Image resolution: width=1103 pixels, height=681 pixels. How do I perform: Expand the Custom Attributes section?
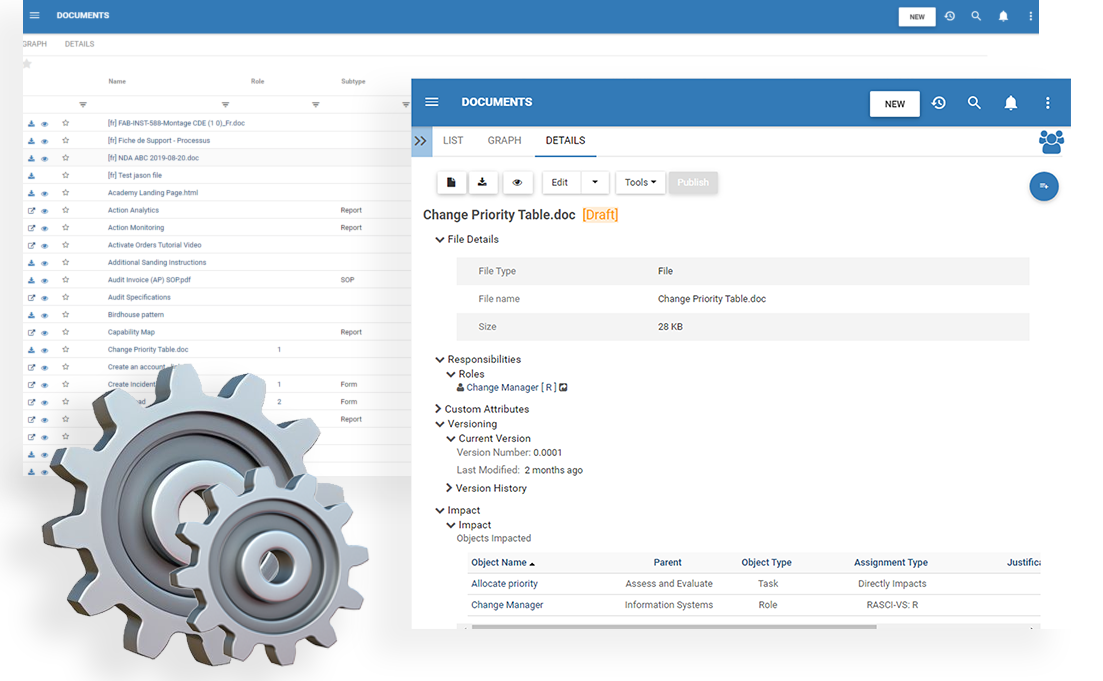coord(439,409)
